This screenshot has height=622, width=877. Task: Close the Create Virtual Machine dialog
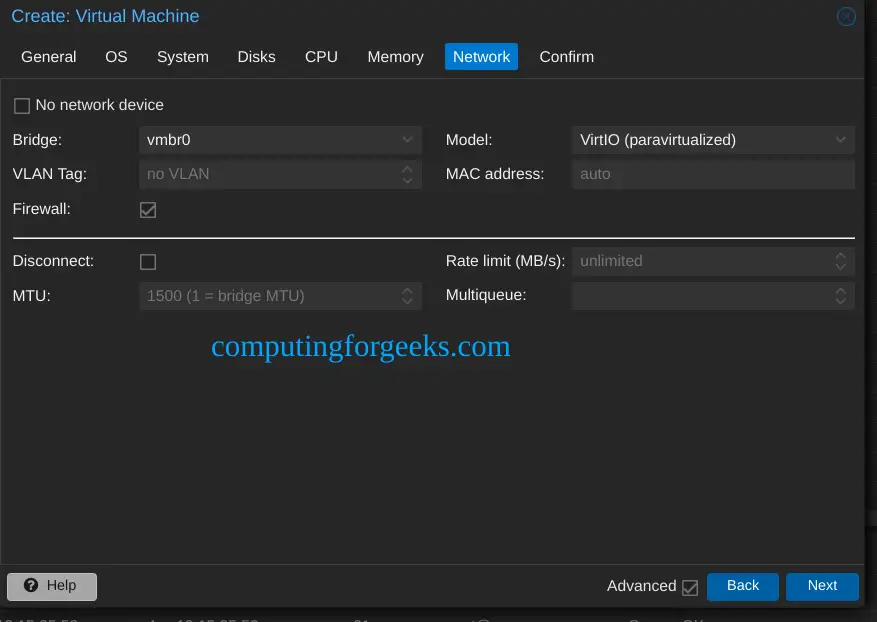pos(846,17)
